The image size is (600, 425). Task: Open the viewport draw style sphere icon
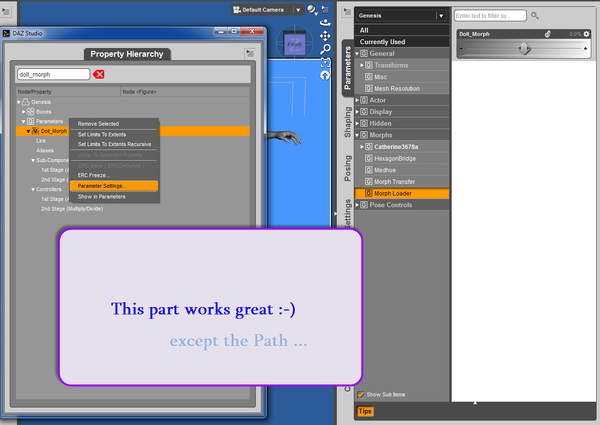[311, 10]
